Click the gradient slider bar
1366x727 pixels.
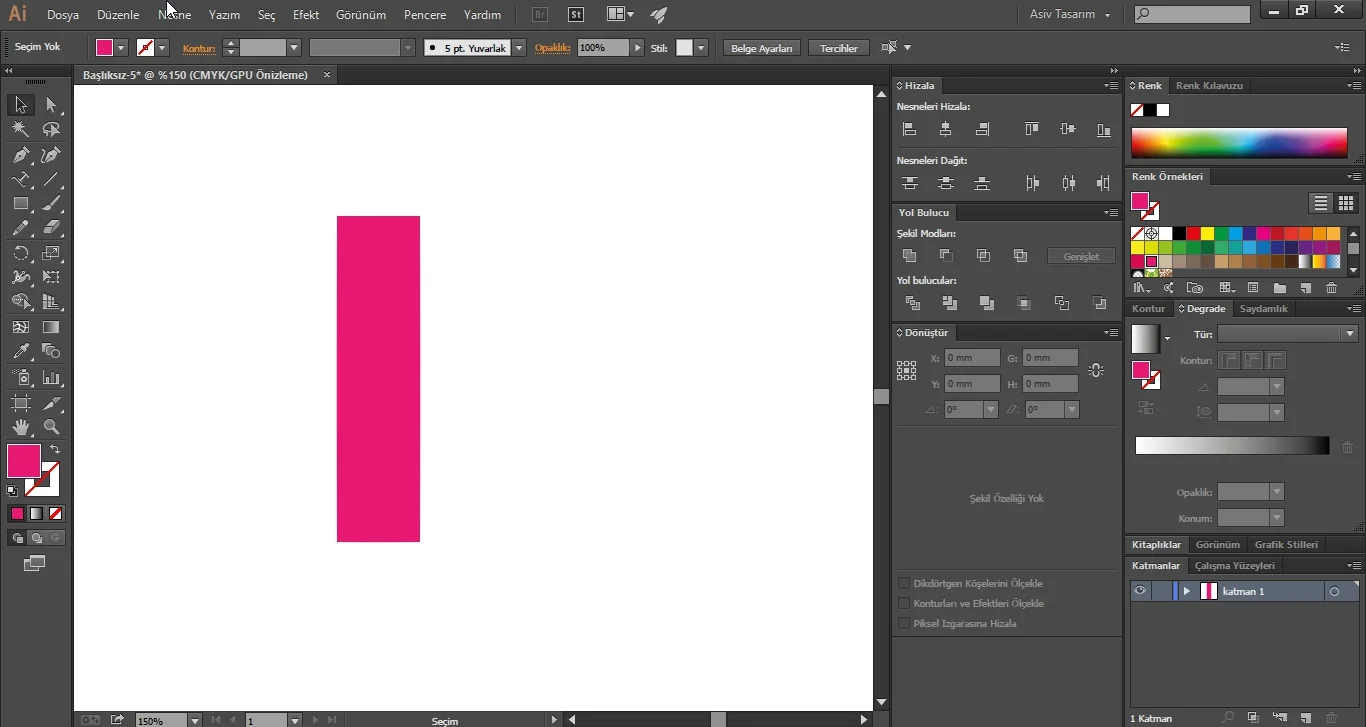[1232, 446]
